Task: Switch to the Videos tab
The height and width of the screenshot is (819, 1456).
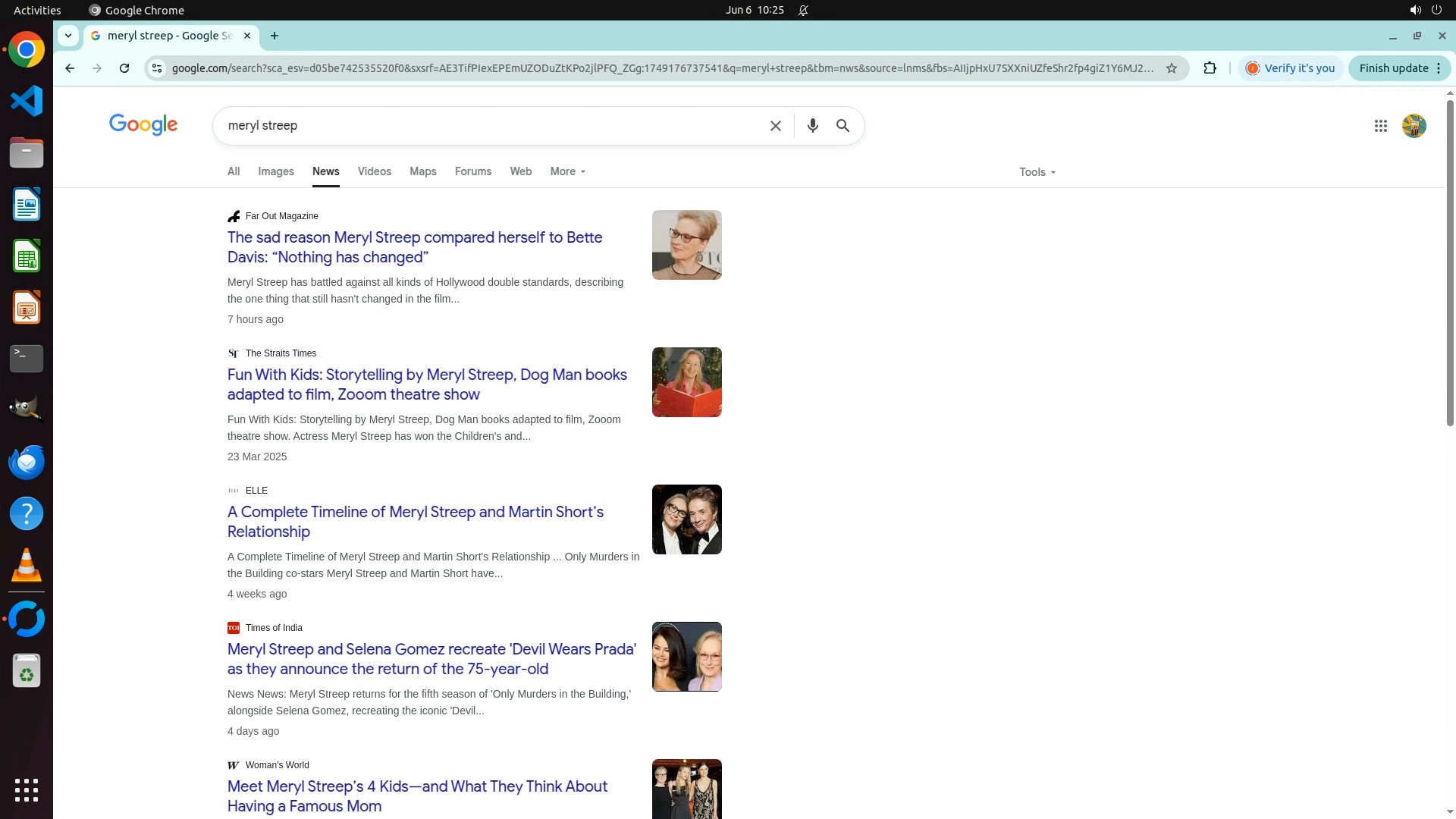Action: click(374, 171)
